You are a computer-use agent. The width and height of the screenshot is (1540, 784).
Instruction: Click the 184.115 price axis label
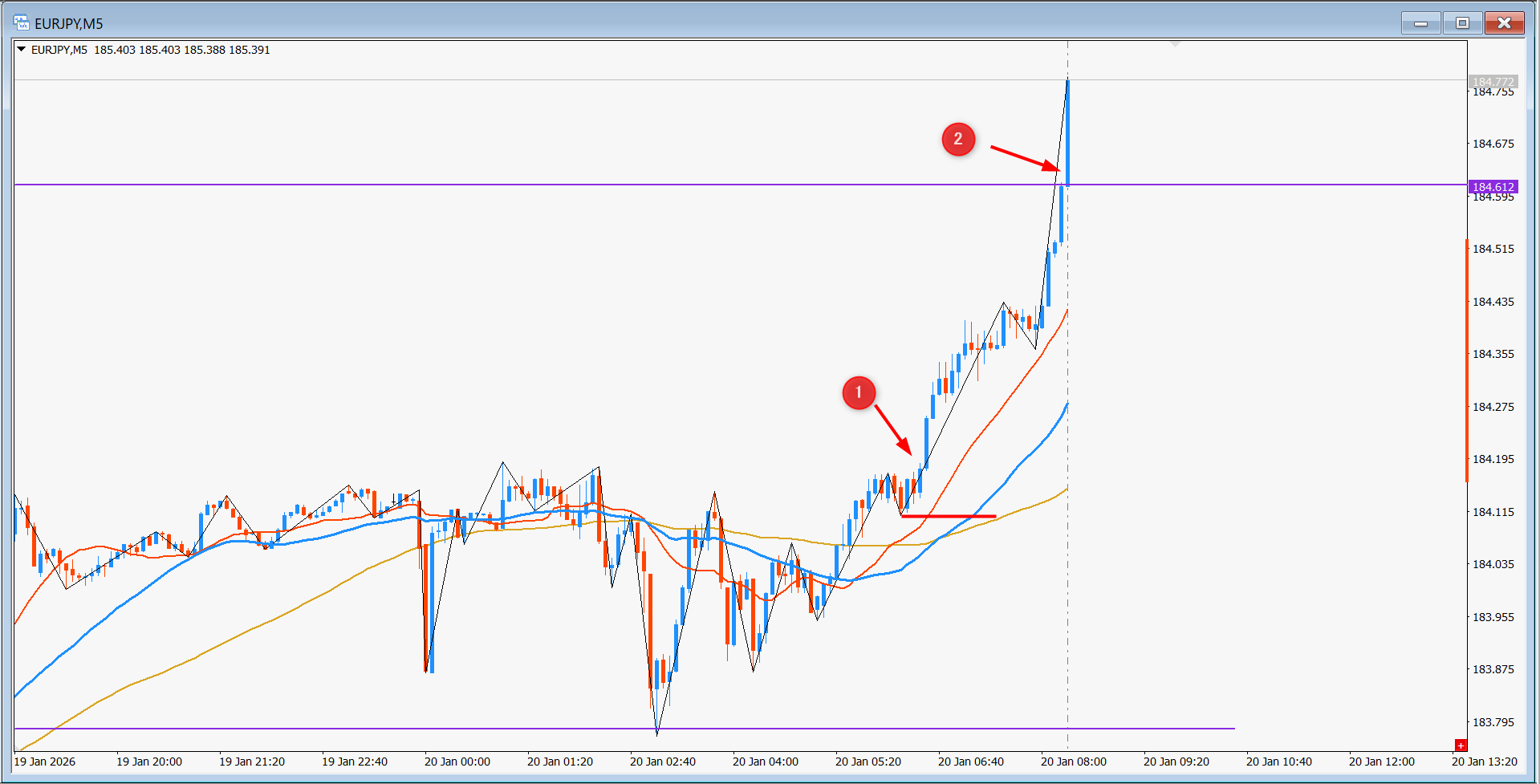(x=1493, y=512)
